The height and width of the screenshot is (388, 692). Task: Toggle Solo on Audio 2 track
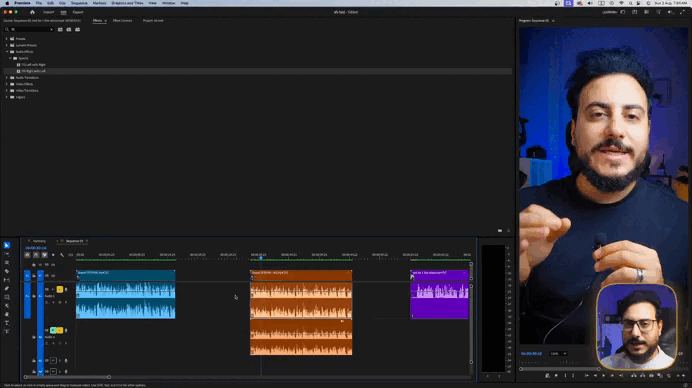click(60, 330)
